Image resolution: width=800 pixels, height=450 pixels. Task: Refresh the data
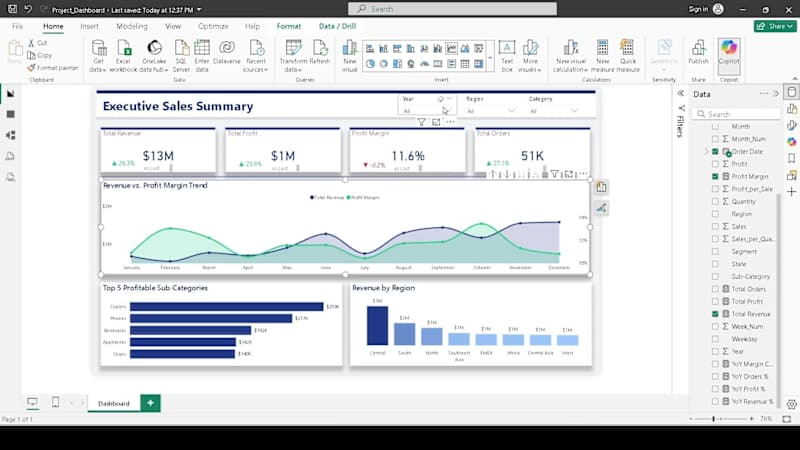coord(320,48)
